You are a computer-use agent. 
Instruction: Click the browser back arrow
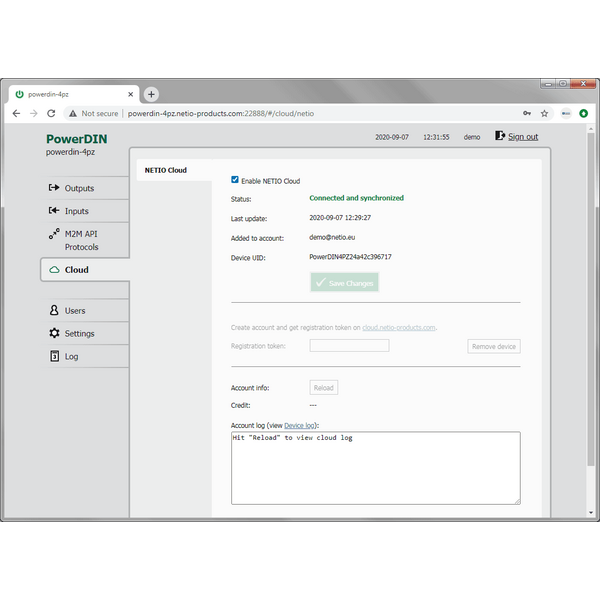coord(17,114)
